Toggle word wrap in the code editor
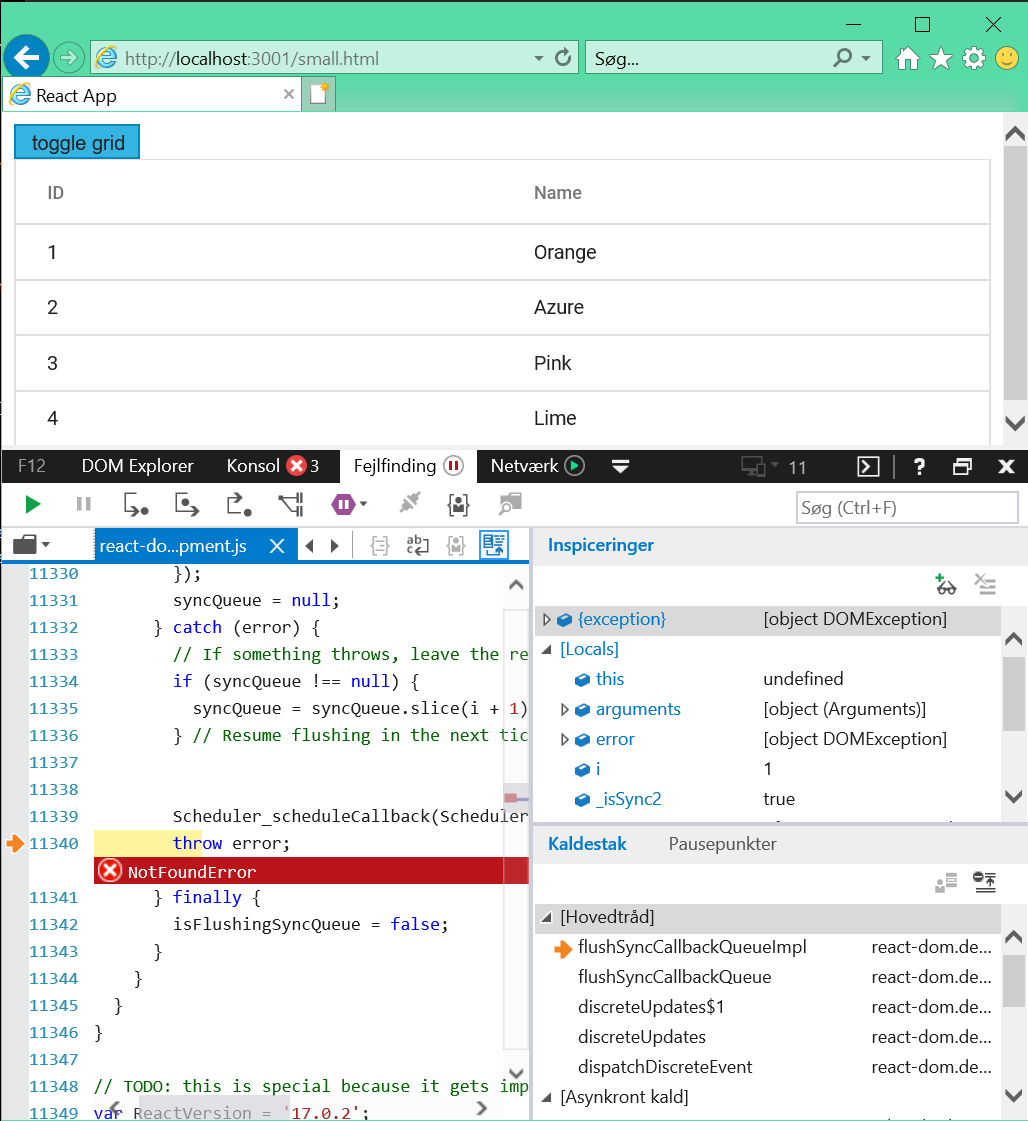 click(x=417, y=546)
